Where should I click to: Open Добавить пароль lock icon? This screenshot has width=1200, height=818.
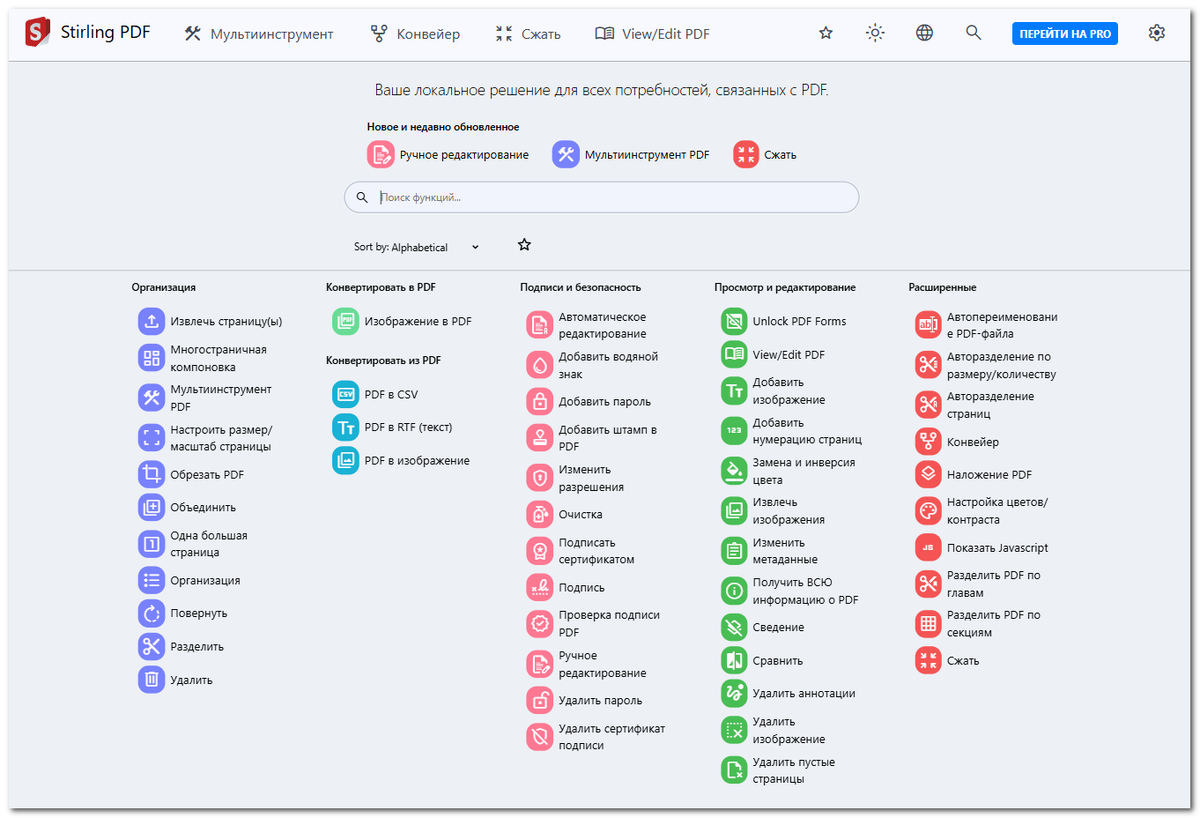click(x=540, y=401)
